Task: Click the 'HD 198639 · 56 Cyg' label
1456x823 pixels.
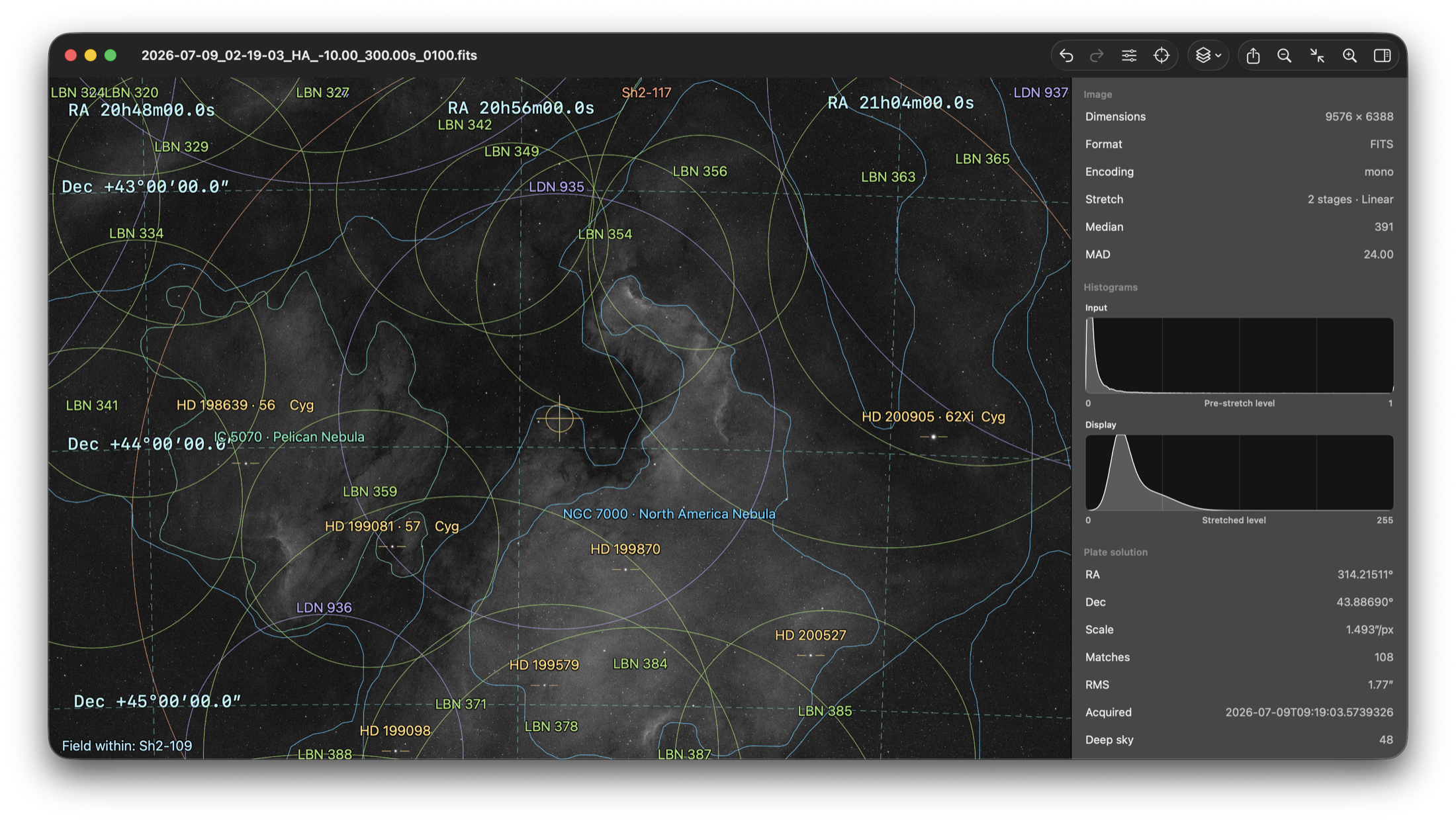Action: coord(245,405)
